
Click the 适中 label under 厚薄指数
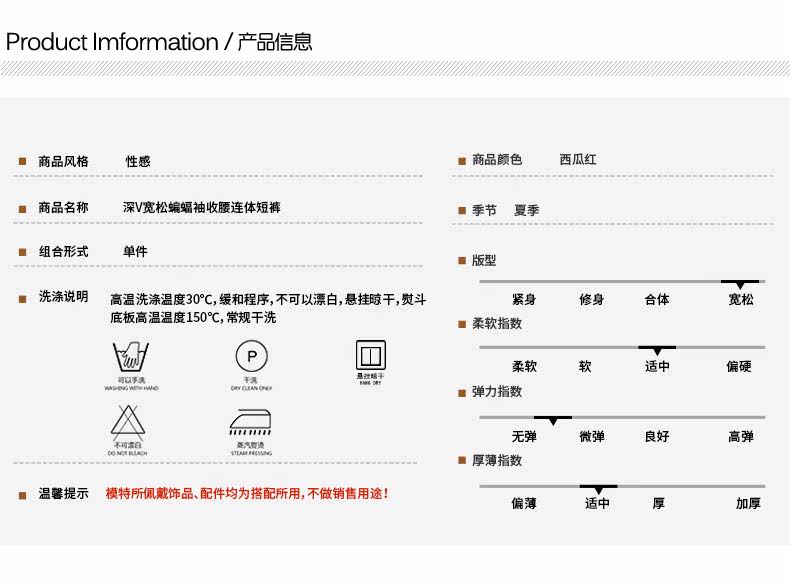(x=598, y=503)
